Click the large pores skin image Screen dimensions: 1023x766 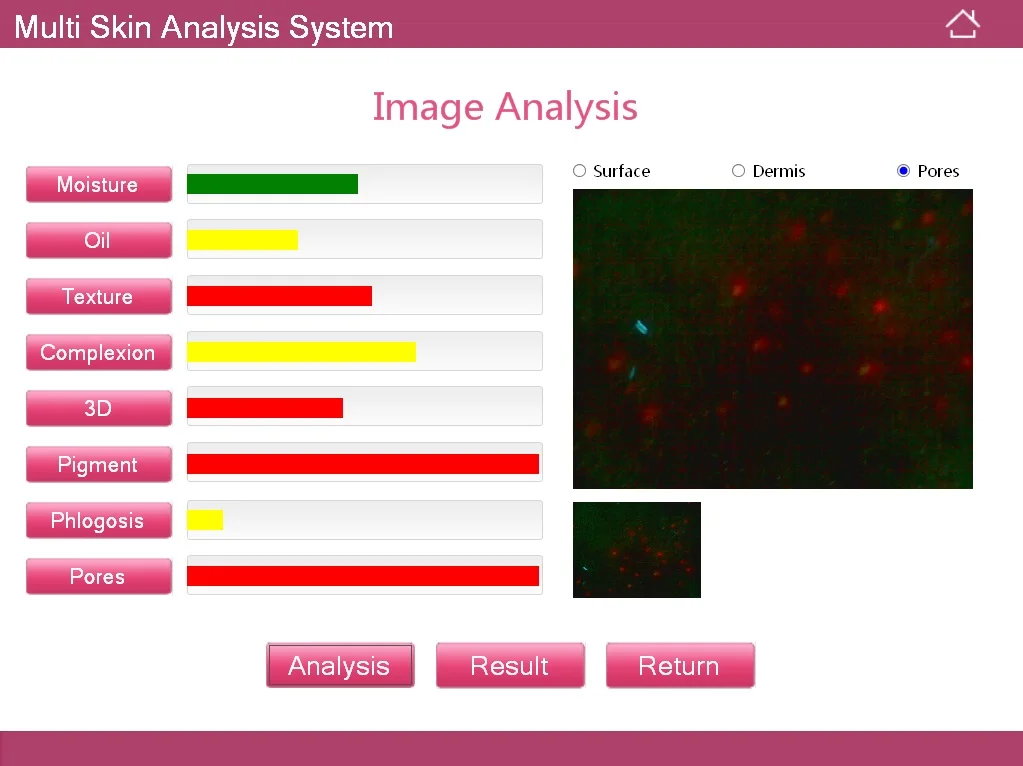click(772, 339)
